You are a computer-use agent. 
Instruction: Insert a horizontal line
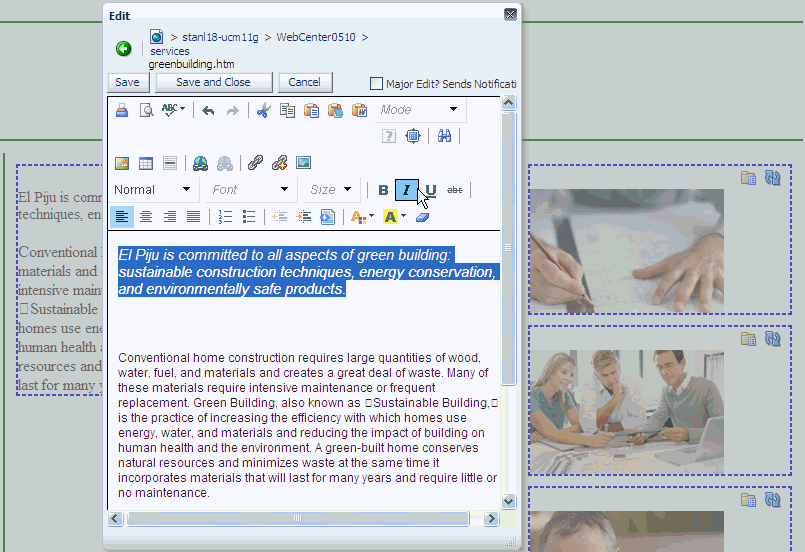coord(170,163)
